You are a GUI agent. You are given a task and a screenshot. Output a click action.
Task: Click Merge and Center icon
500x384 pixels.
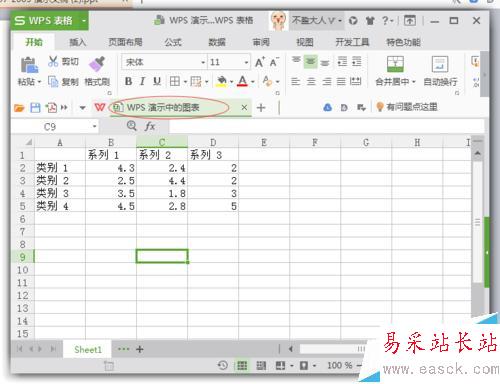pos(395,64)
